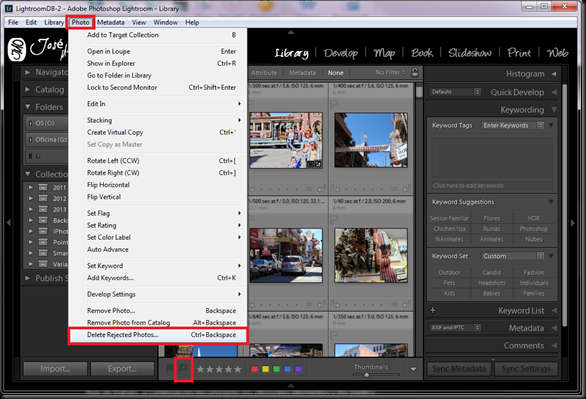The width and height of the screenshot is (586, 399).
Task: Set five-star rating in toolbar
Action: pos(238,369)
